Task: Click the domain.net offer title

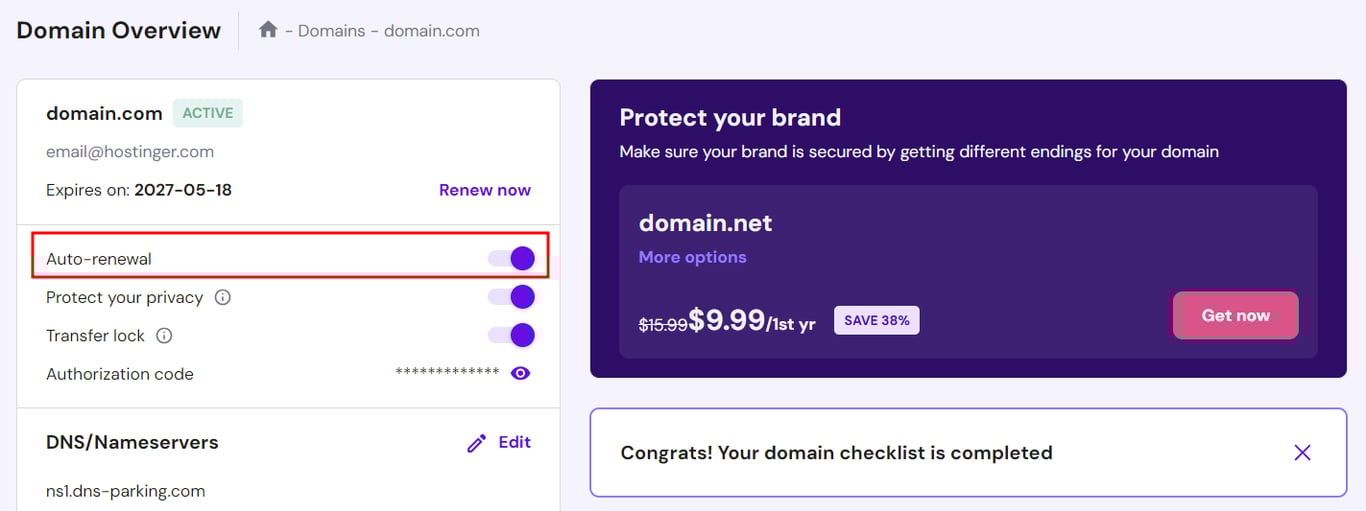Action: click(x=705, y=222)
